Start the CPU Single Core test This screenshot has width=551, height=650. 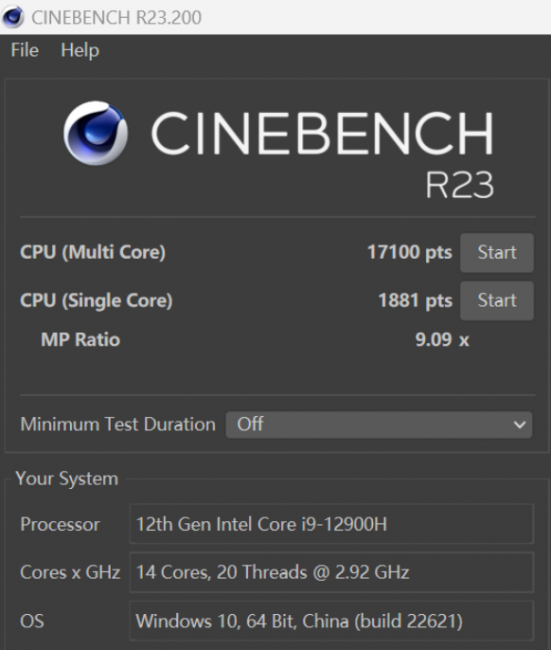pyautogui.click(x=497, y=301)
